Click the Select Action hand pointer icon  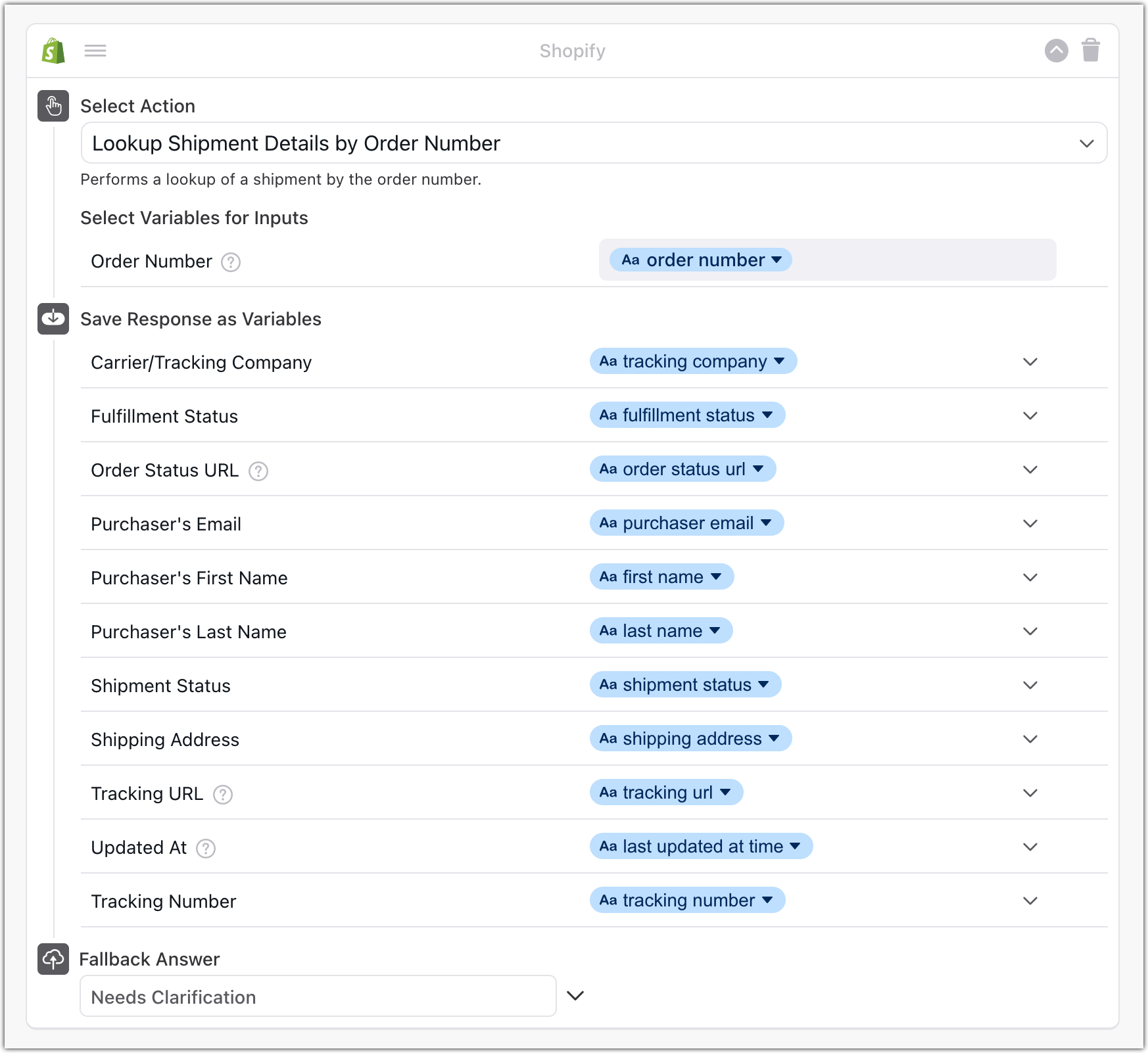coord(53,106)
